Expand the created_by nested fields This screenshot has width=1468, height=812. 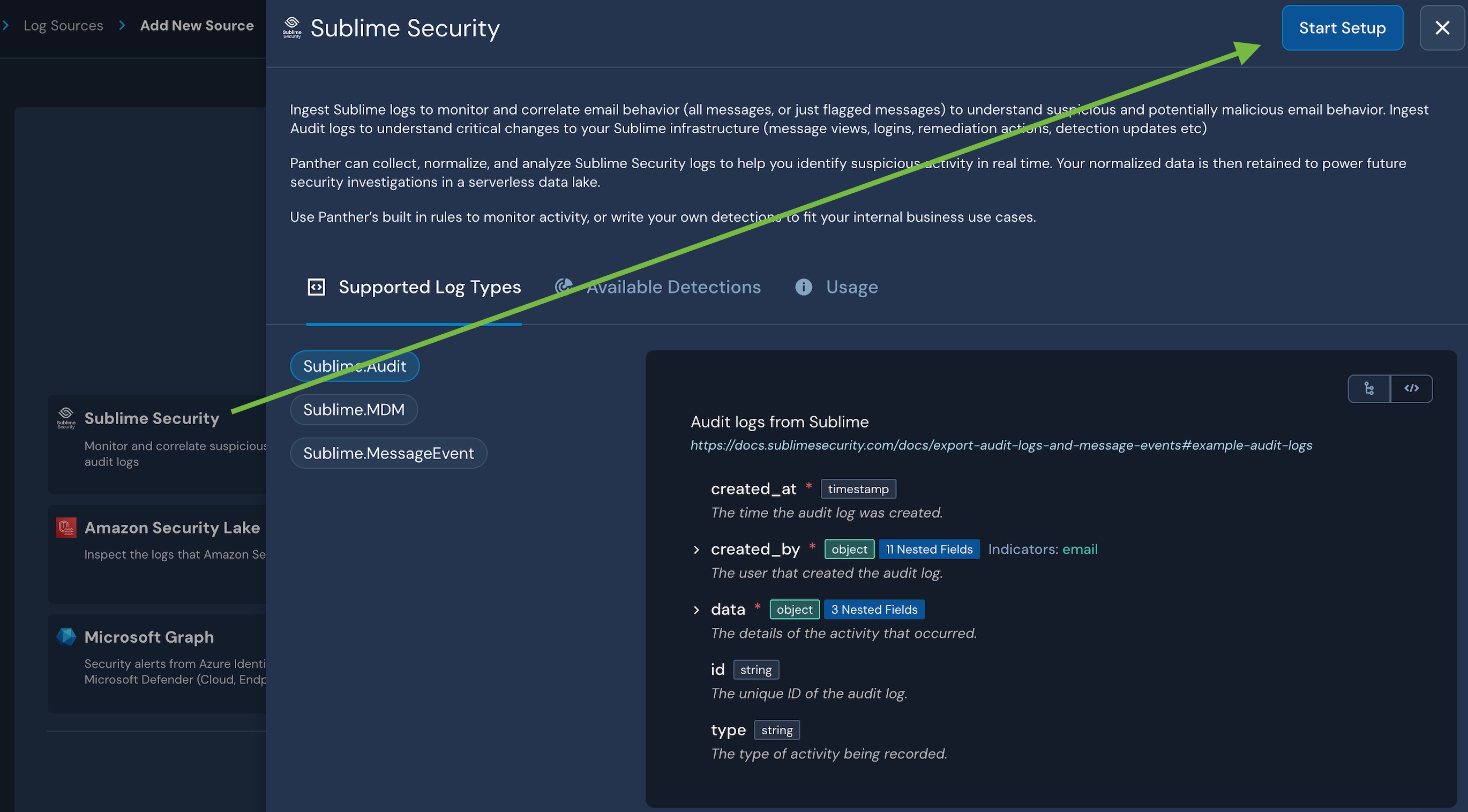[696, 550]
